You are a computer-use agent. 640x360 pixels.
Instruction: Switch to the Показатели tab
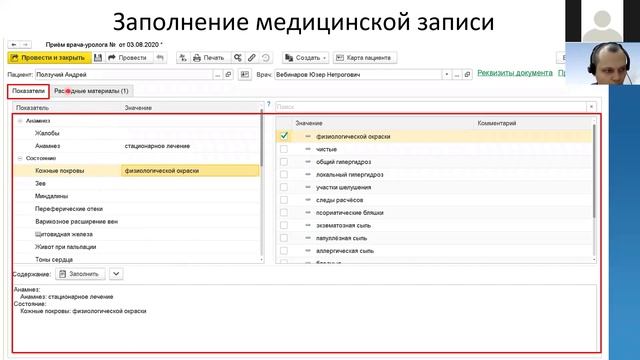(28, 91)
